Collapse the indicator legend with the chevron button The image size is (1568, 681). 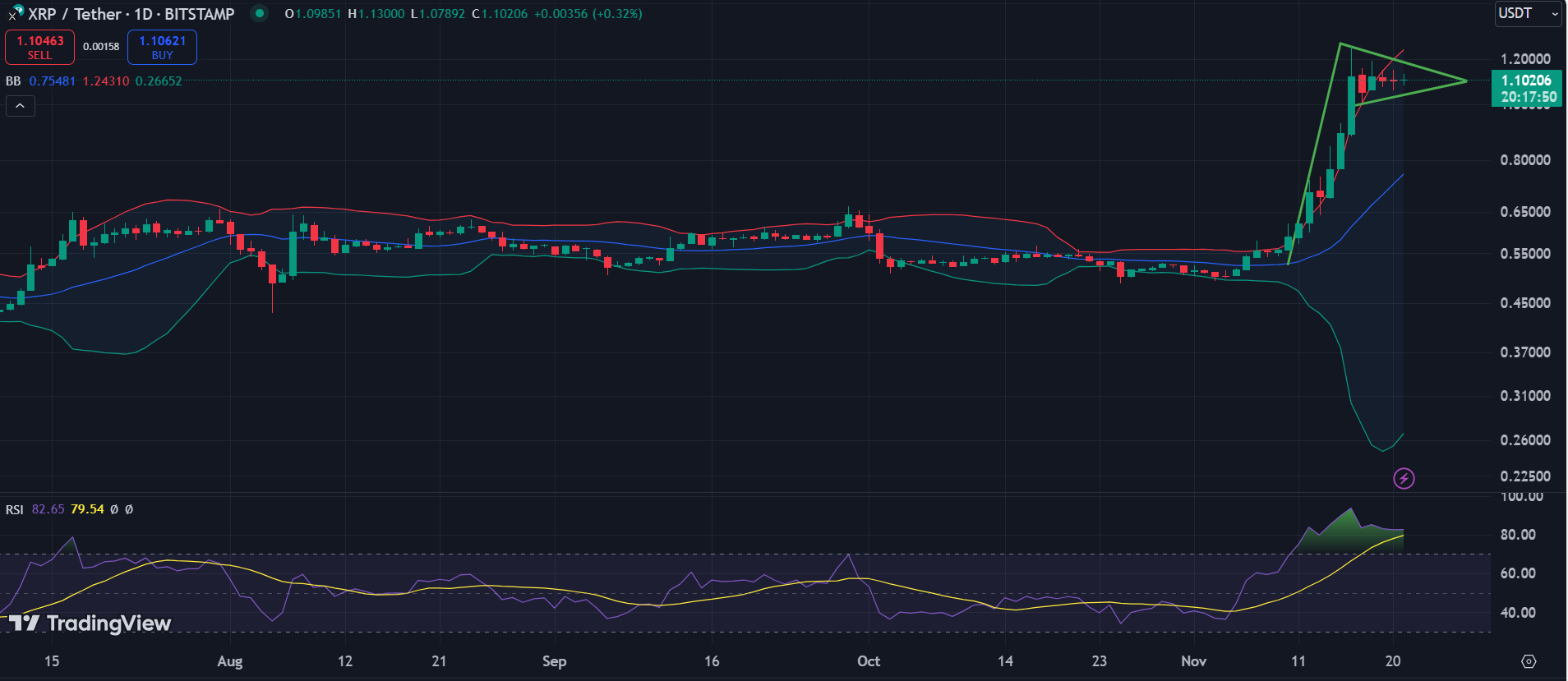[21, 106]
